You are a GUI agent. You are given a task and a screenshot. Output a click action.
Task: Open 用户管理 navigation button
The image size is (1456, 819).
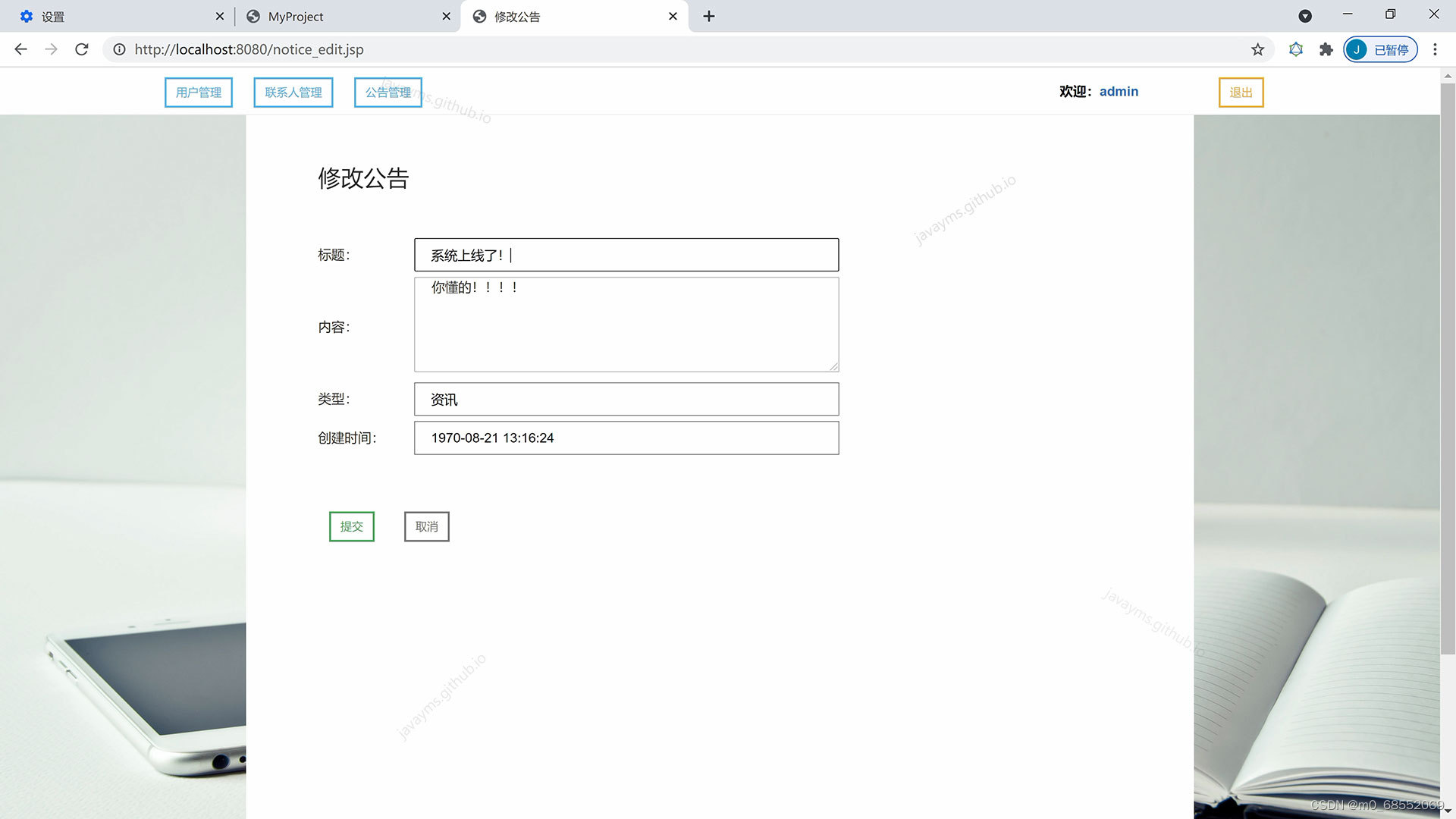pos(199,93)
